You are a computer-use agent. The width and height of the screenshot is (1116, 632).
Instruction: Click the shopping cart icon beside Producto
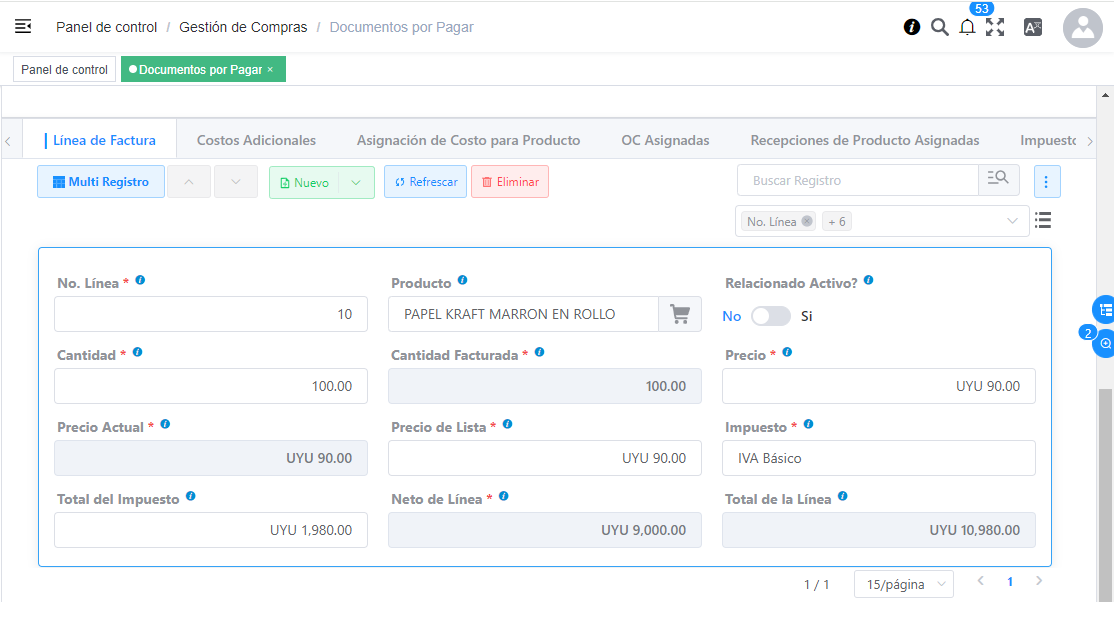[x=680, y=314]
